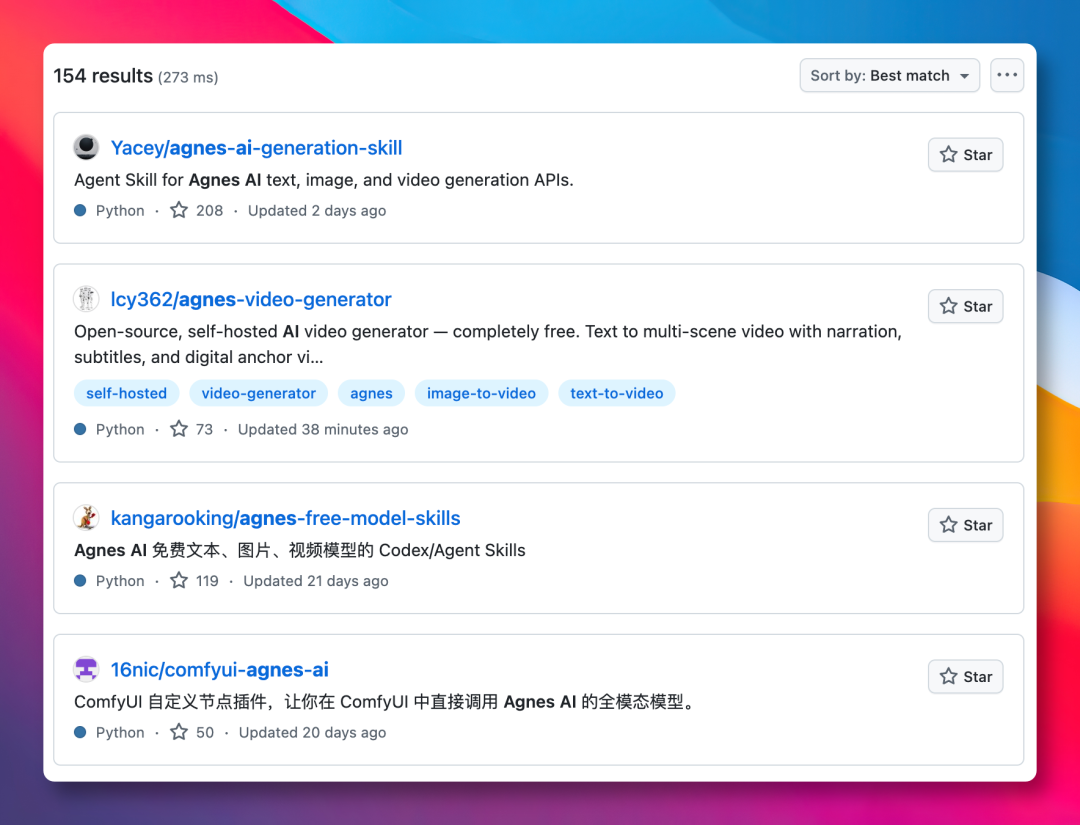Click the 'Updated 20 days ago' text
1080x825 pixels.
313,733
